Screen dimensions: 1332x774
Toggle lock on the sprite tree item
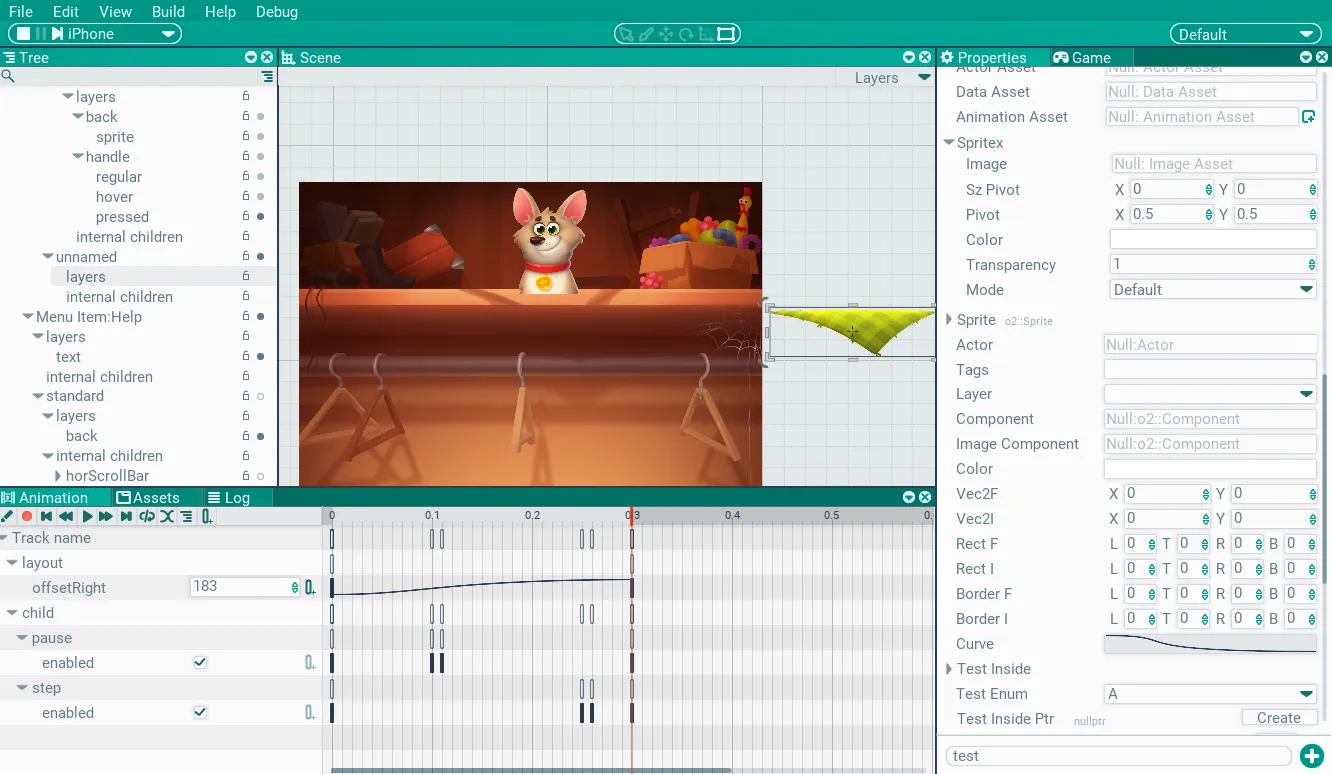click(246, 137)
